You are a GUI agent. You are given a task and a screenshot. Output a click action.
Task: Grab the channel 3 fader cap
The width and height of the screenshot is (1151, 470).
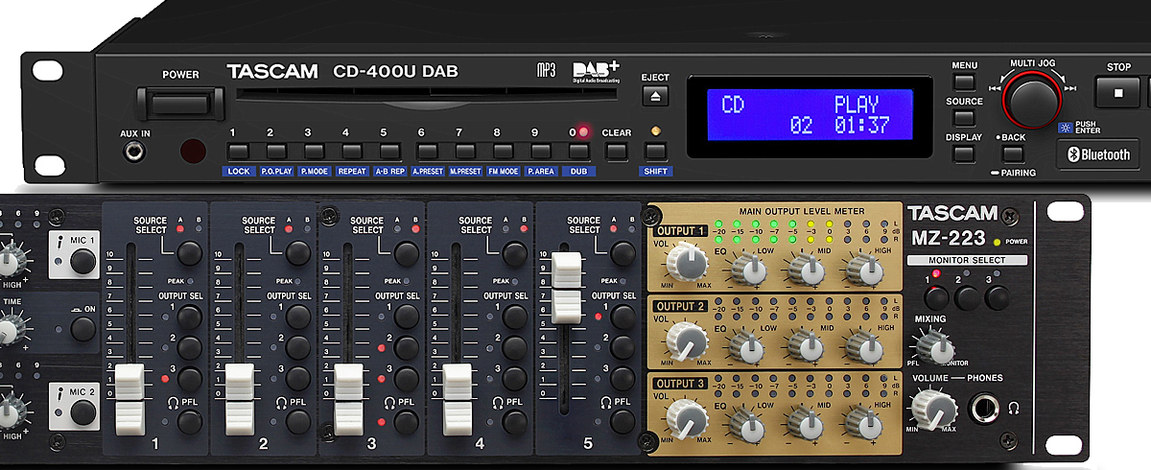349,399
